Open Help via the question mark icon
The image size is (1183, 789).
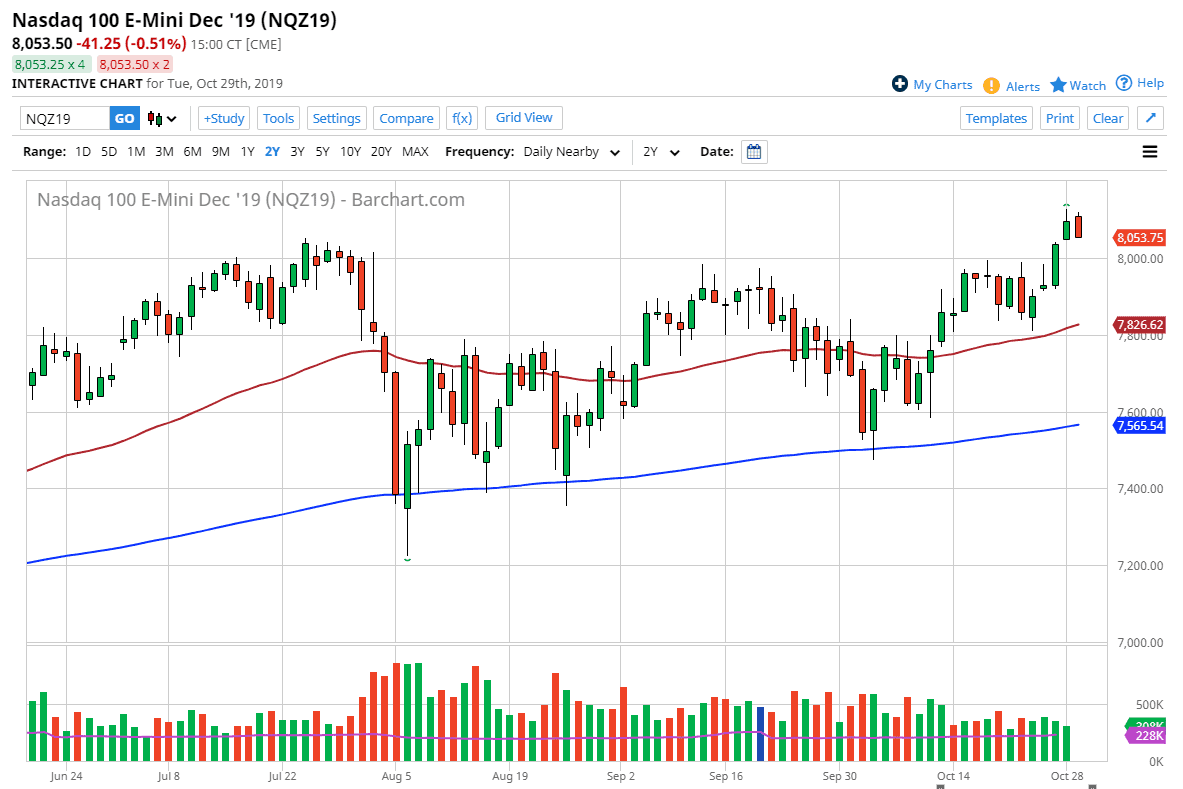(x=1124, y=84)
